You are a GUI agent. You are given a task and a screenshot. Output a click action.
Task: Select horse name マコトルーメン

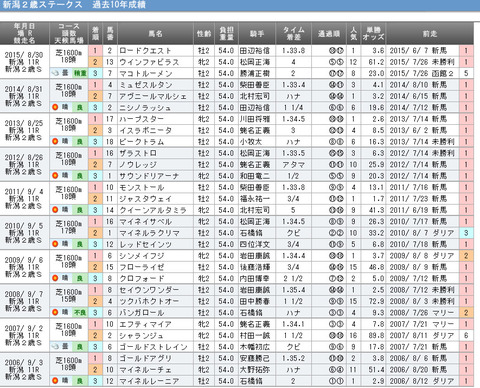click(x=146, y=73)
